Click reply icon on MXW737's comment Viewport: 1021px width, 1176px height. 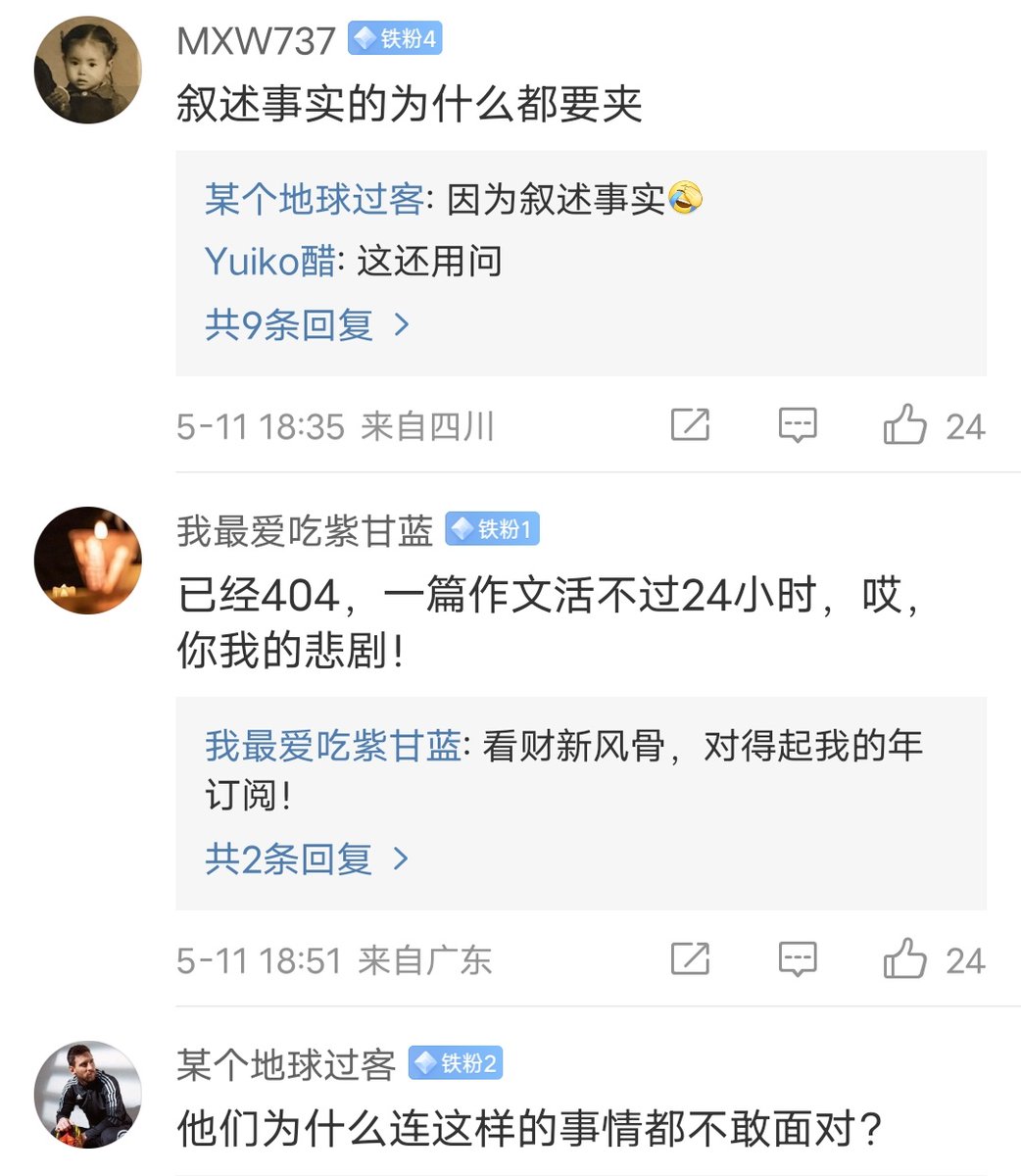798,425
